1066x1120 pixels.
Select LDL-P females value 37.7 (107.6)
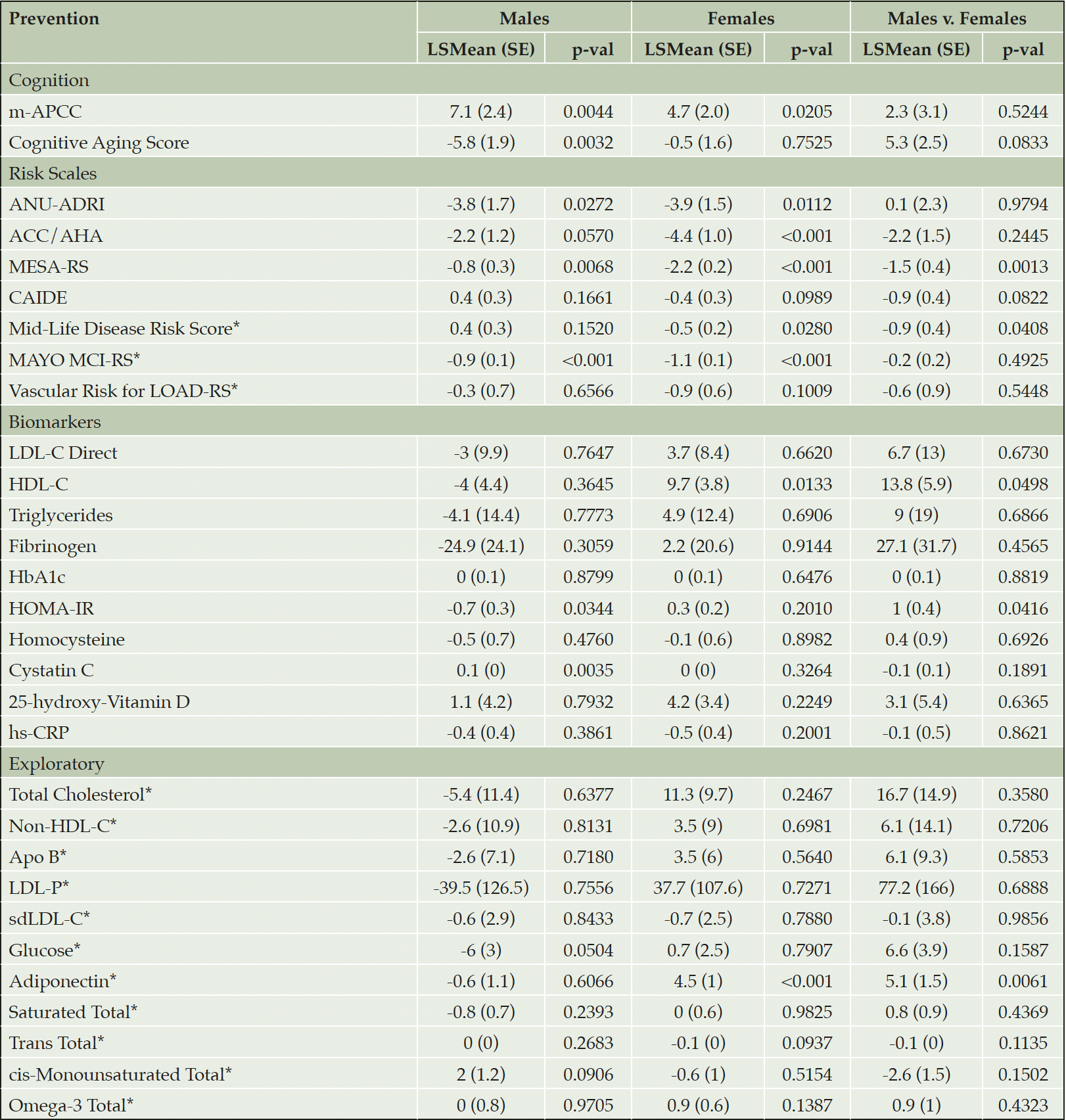coord(698,888)
